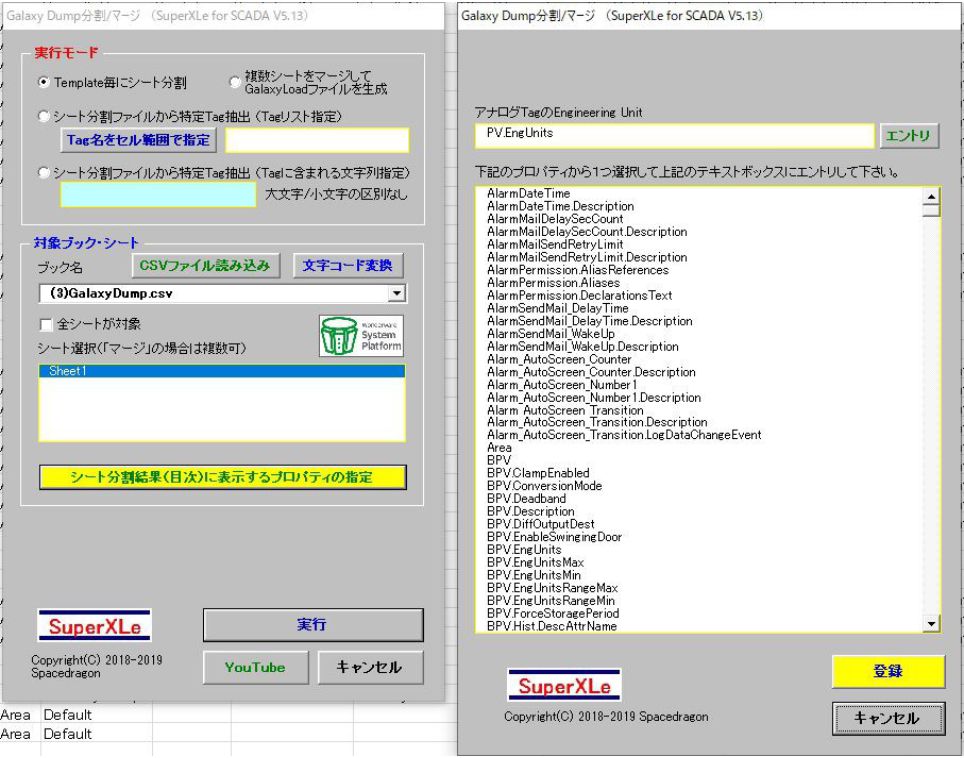Select the Area property in the list

pos(499,448)
